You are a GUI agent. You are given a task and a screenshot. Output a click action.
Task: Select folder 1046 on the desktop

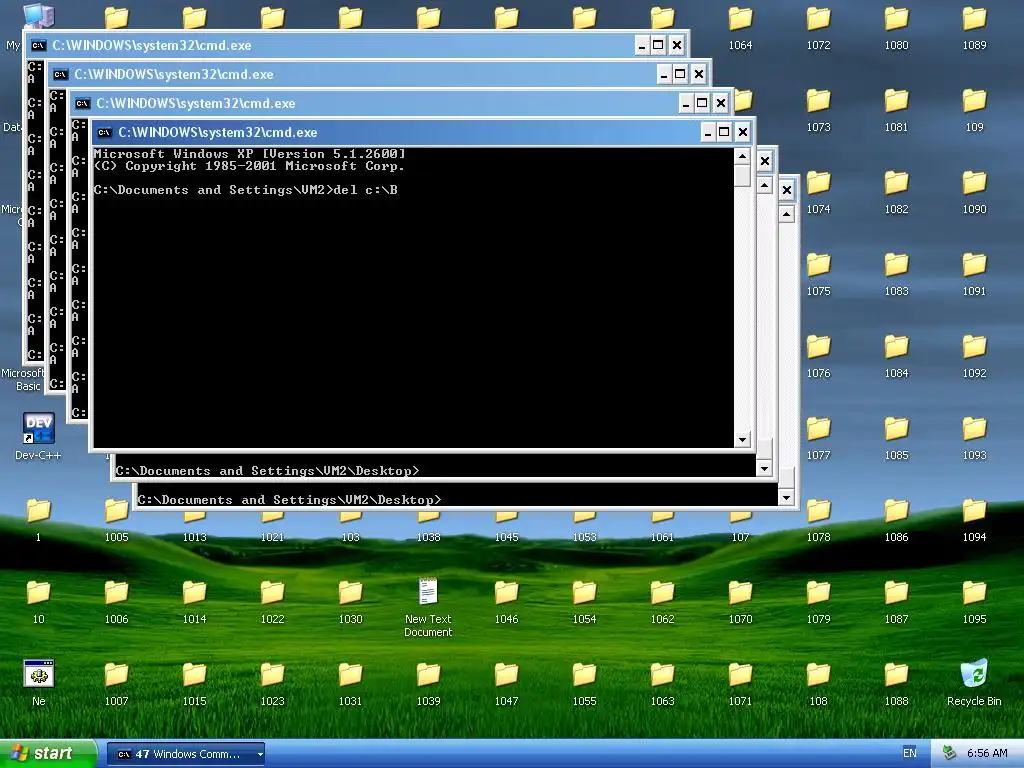506,602
